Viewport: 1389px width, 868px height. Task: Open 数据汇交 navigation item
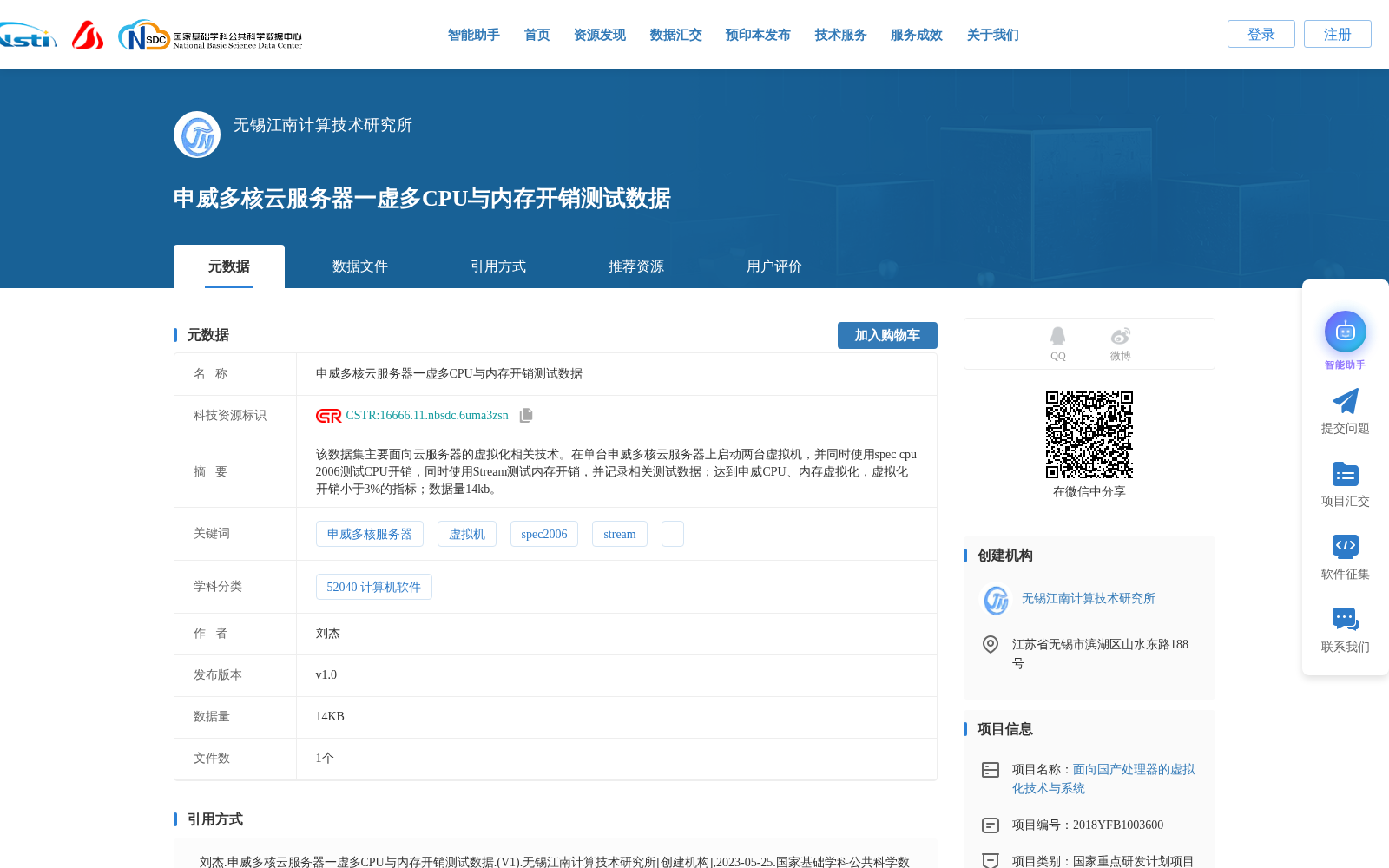675,35
